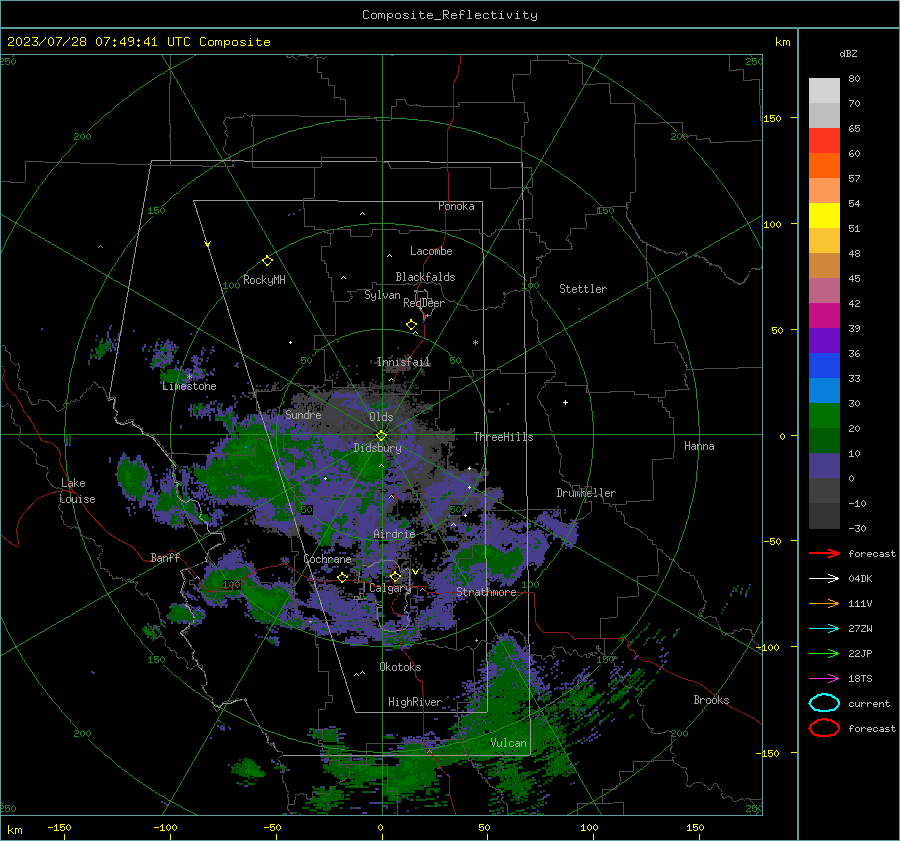This screenshot has height=841, width=900.
Task: Click the yellow marker below RedDeer
Action: 412,325
